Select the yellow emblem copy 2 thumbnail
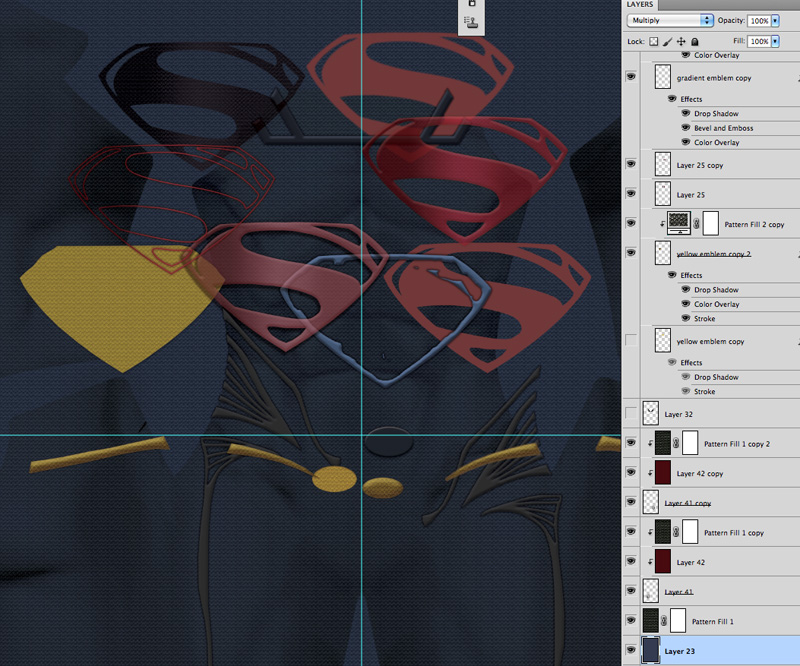This screenshot has width=800, height=666. pyautogui.click(x=663, y=253)
